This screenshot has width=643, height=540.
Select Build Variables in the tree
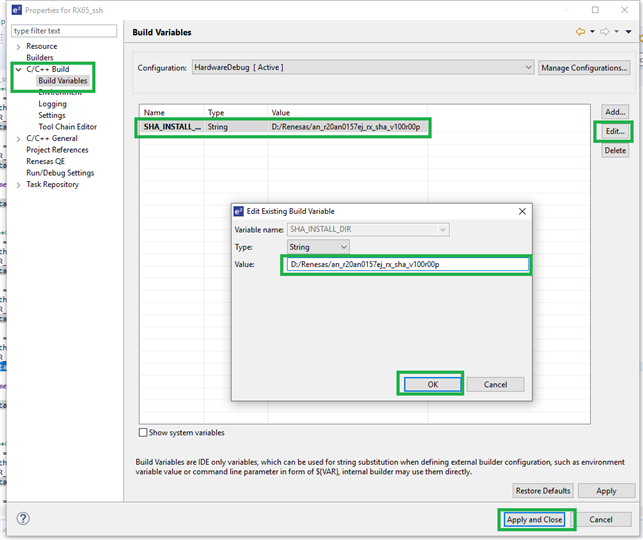62,81
